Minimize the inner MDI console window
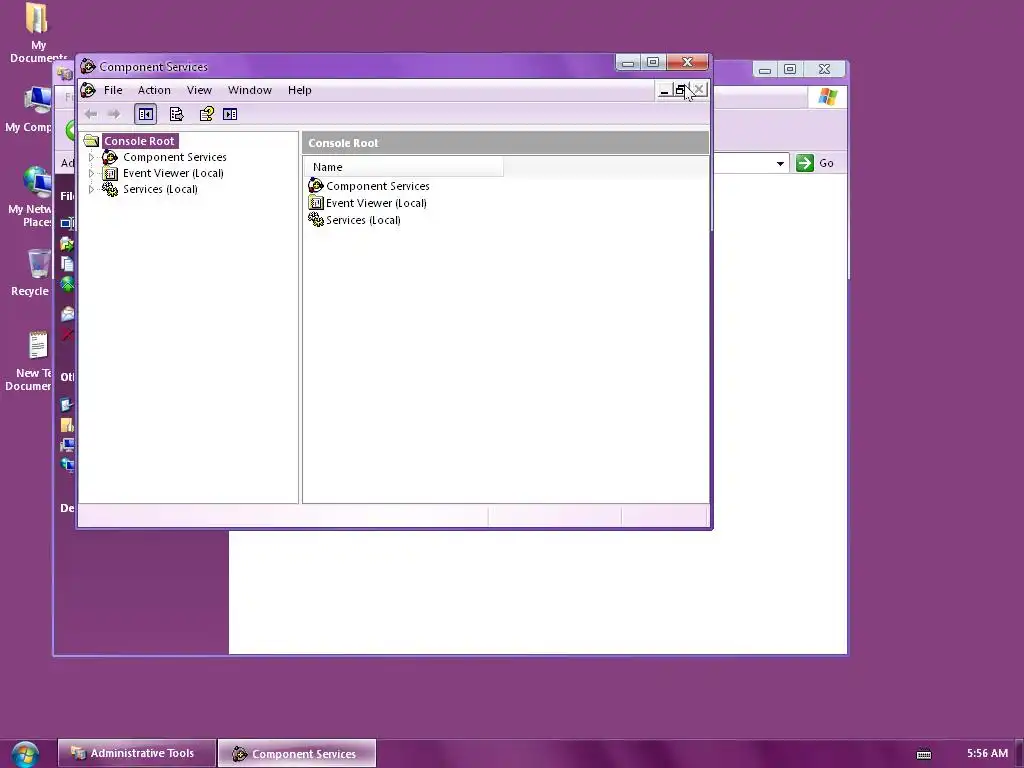 [664, 91]
